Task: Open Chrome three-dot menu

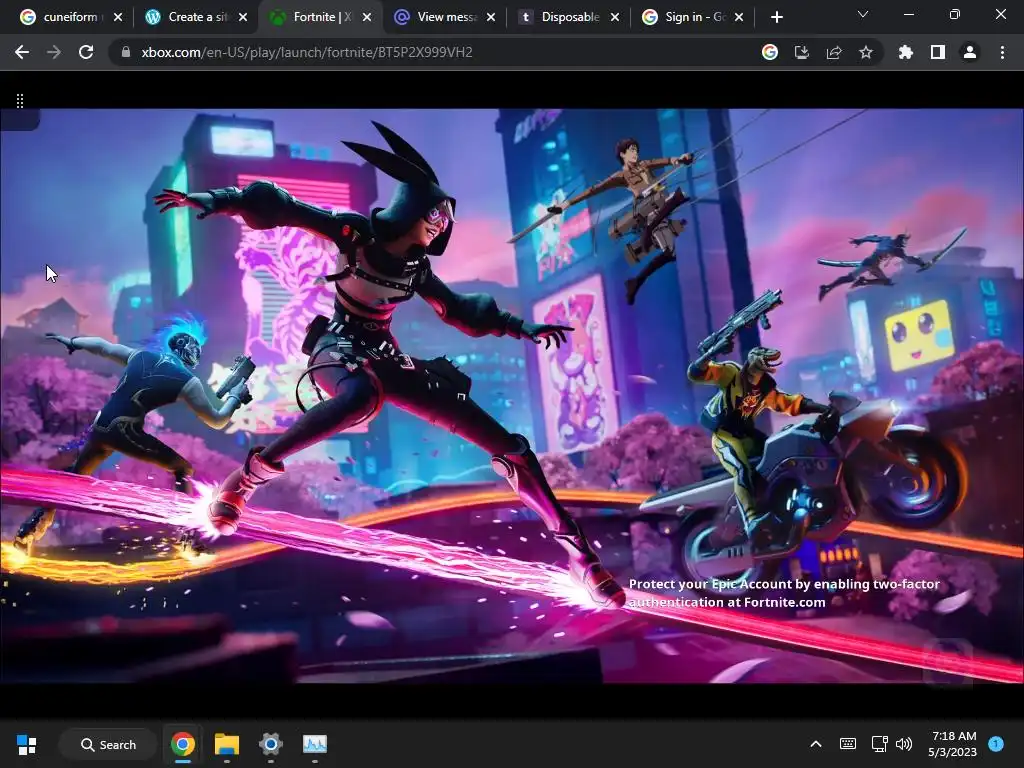Action: [1002, 52]
